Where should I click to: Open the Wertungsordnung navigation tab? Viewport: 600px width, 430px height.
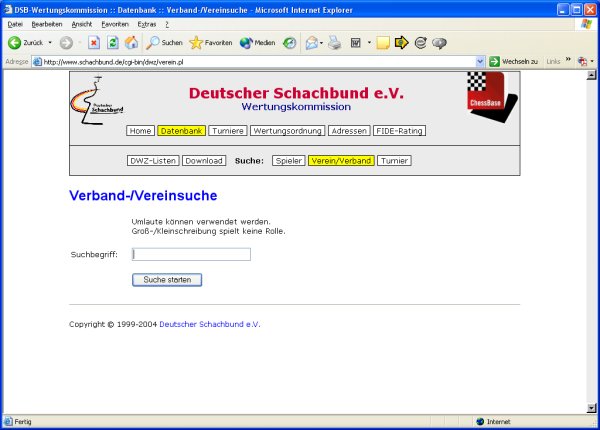287,131
